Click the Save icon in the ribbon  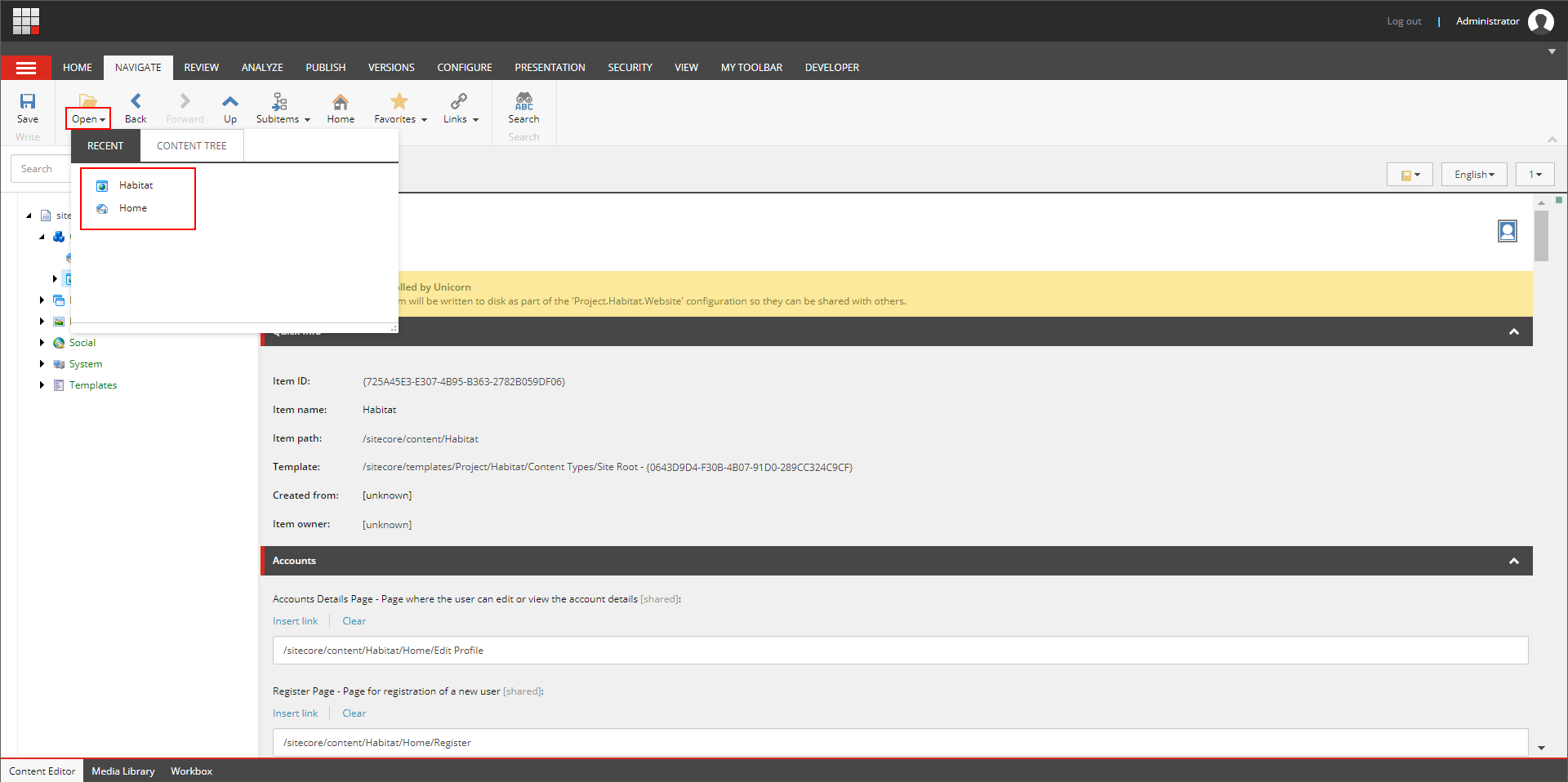coord(28,101)
